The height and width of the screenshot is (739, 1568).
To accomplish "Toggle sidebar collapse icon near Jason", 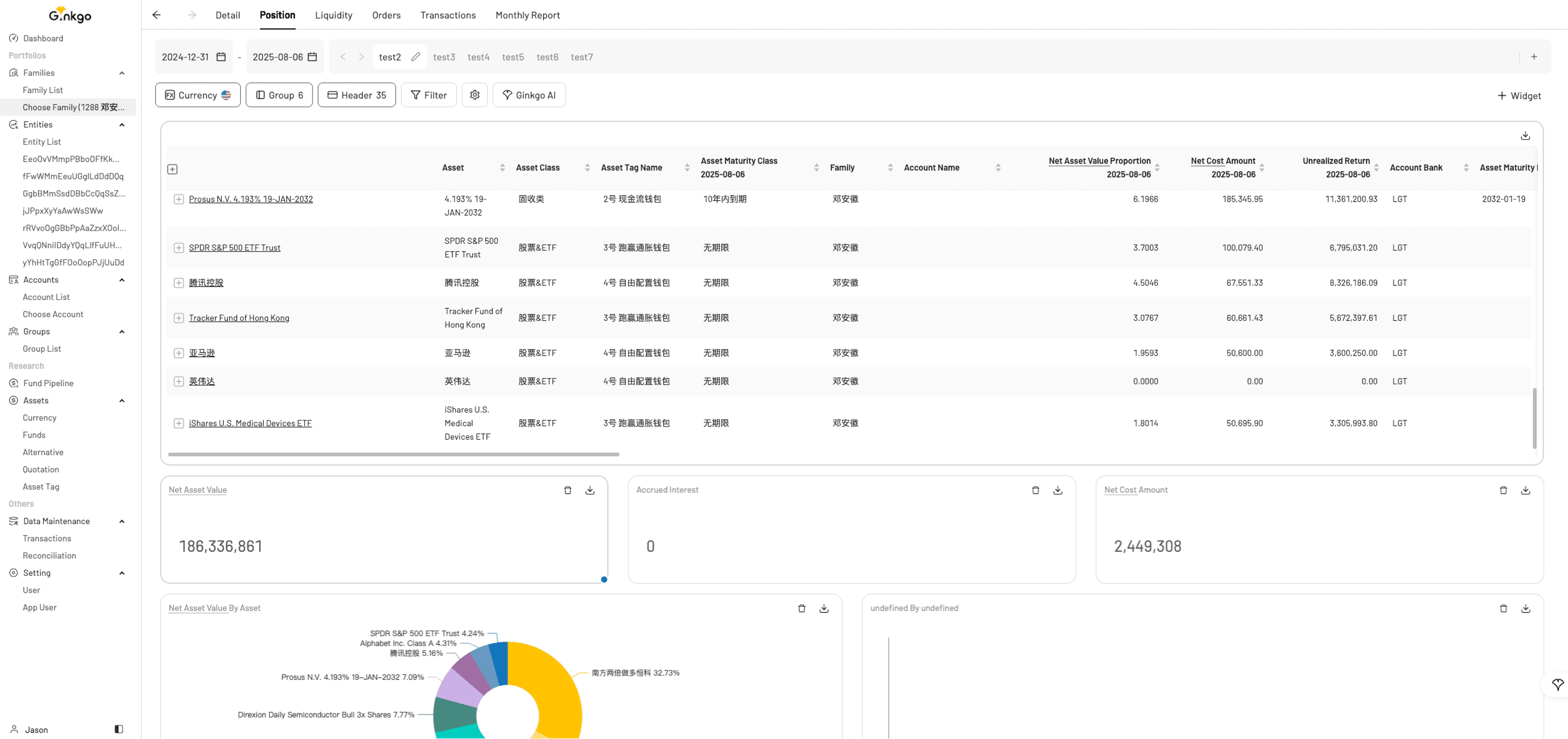I will tap(119, 729).
